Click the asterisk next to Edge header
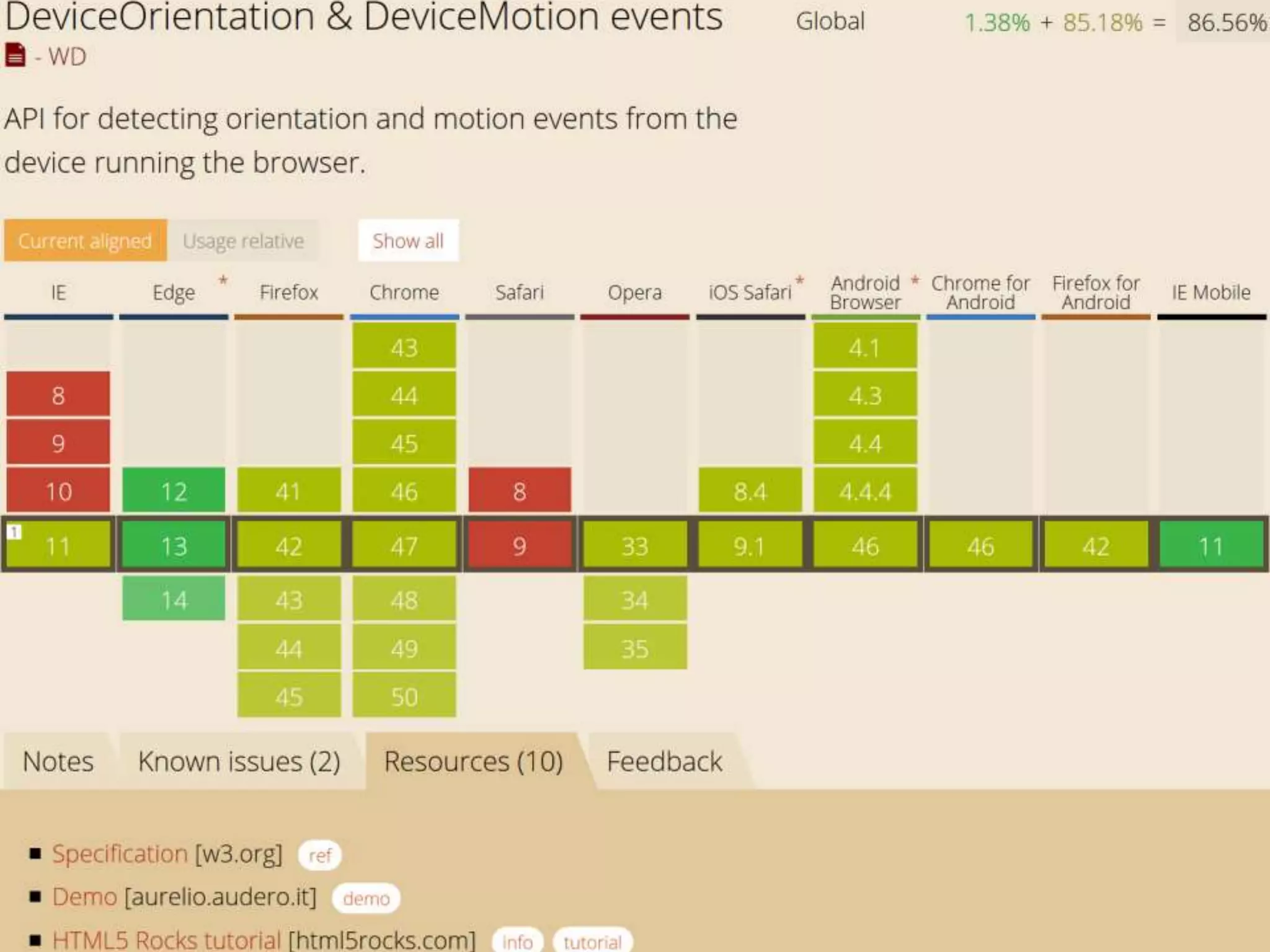 [x=223, y=282]
